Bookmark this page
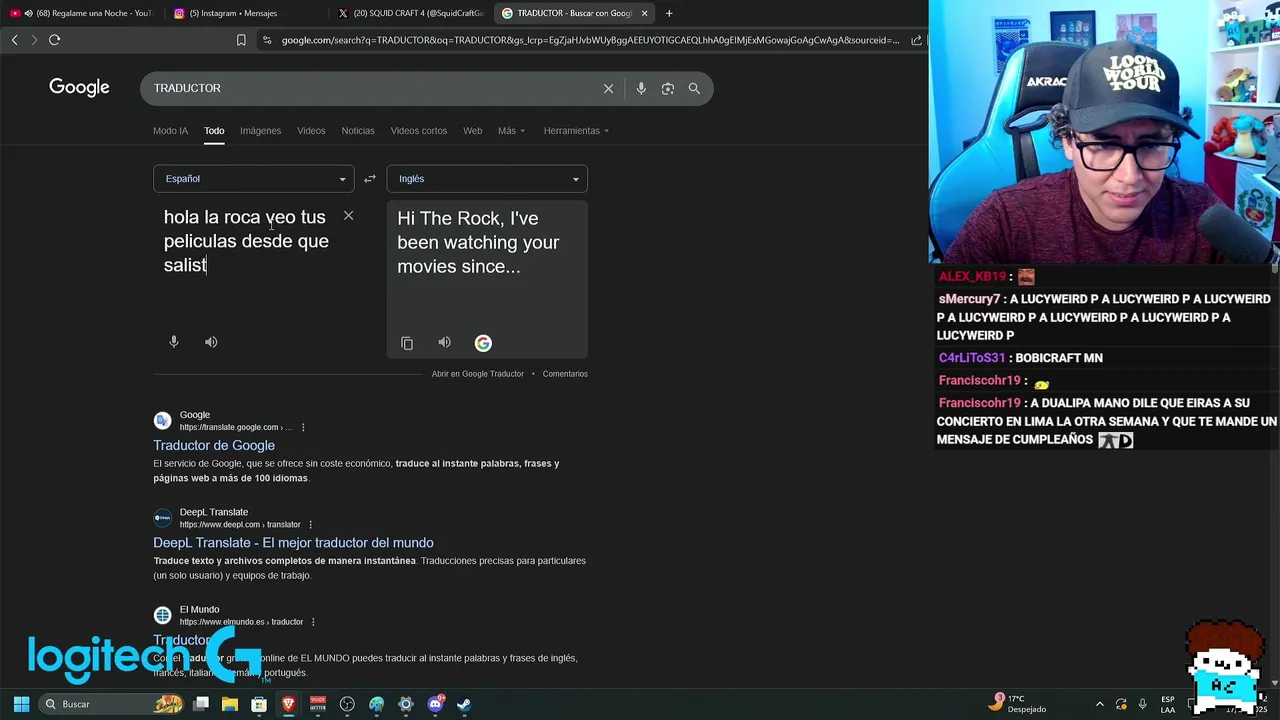 point(241,40)
